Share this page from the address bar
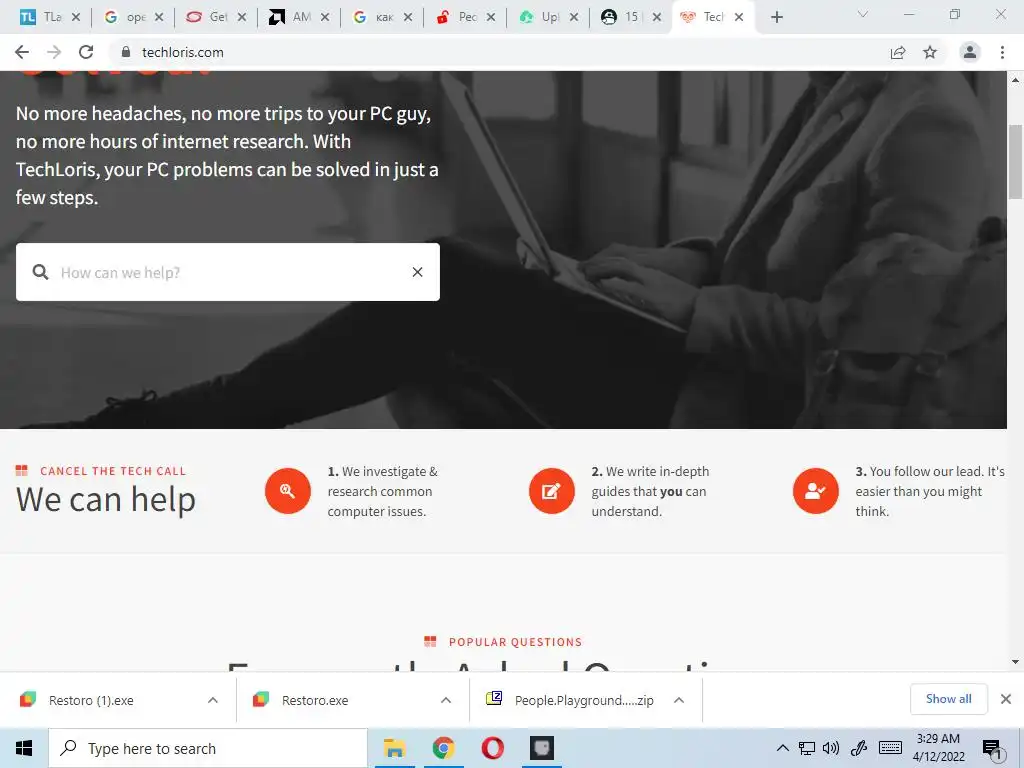Viewport: 1024px width, 768px height. point(898,52)
